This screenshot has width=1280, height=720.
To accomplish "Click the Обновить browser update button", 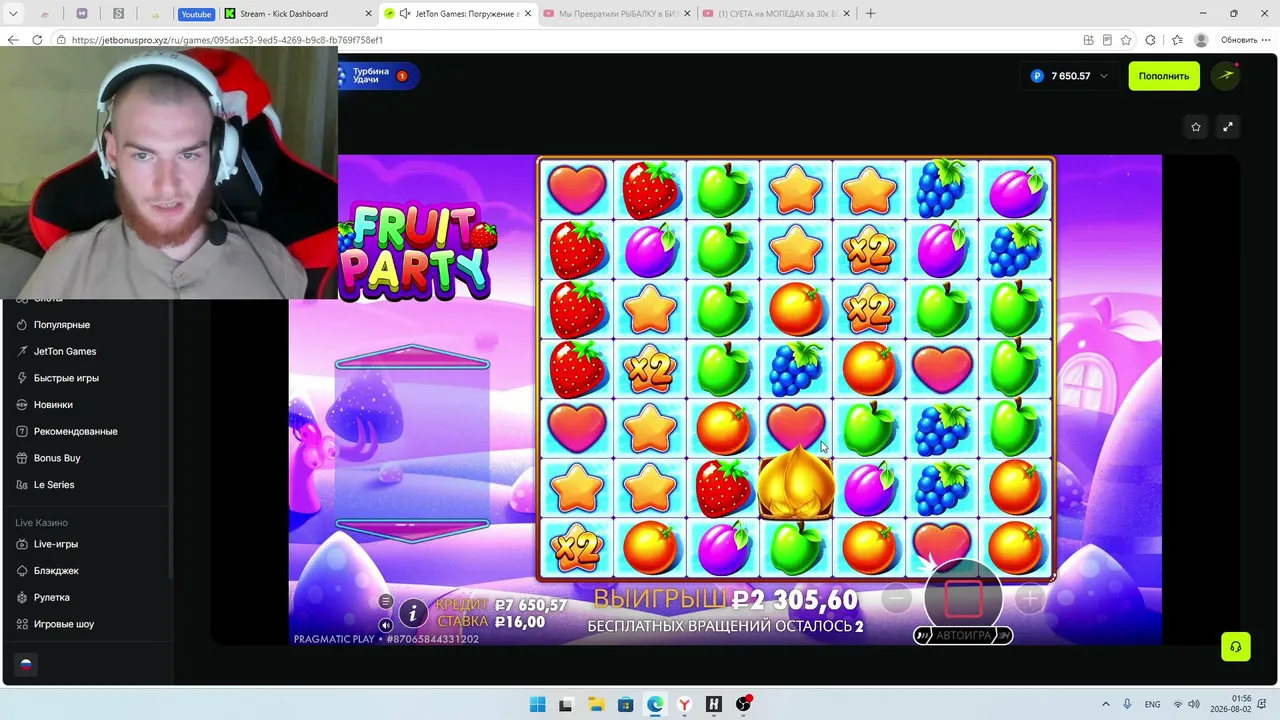I will (x=1246, y=40).
